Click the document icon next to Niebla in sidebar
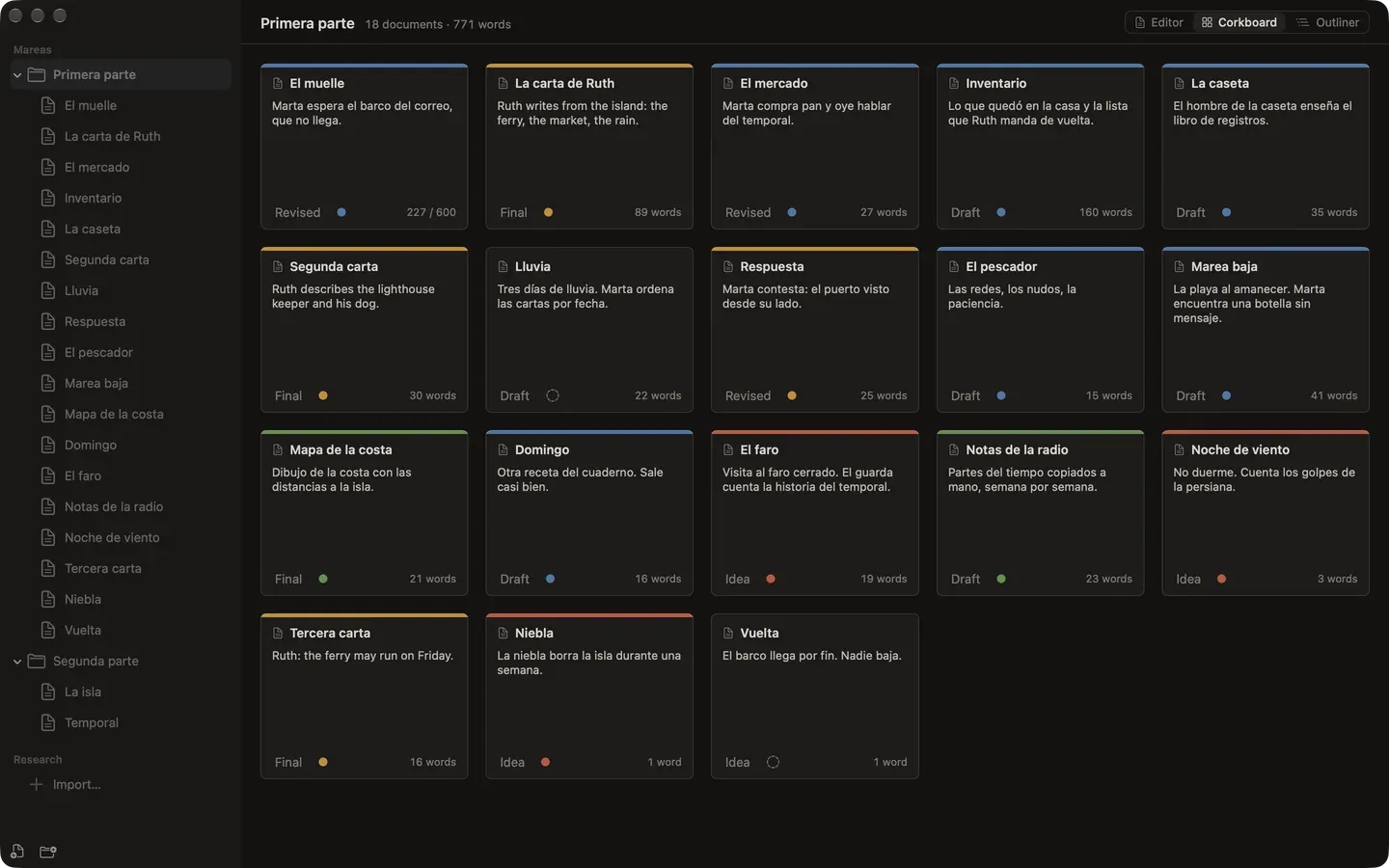This screenshot has width=1389, height=868. tap(48, 599)
